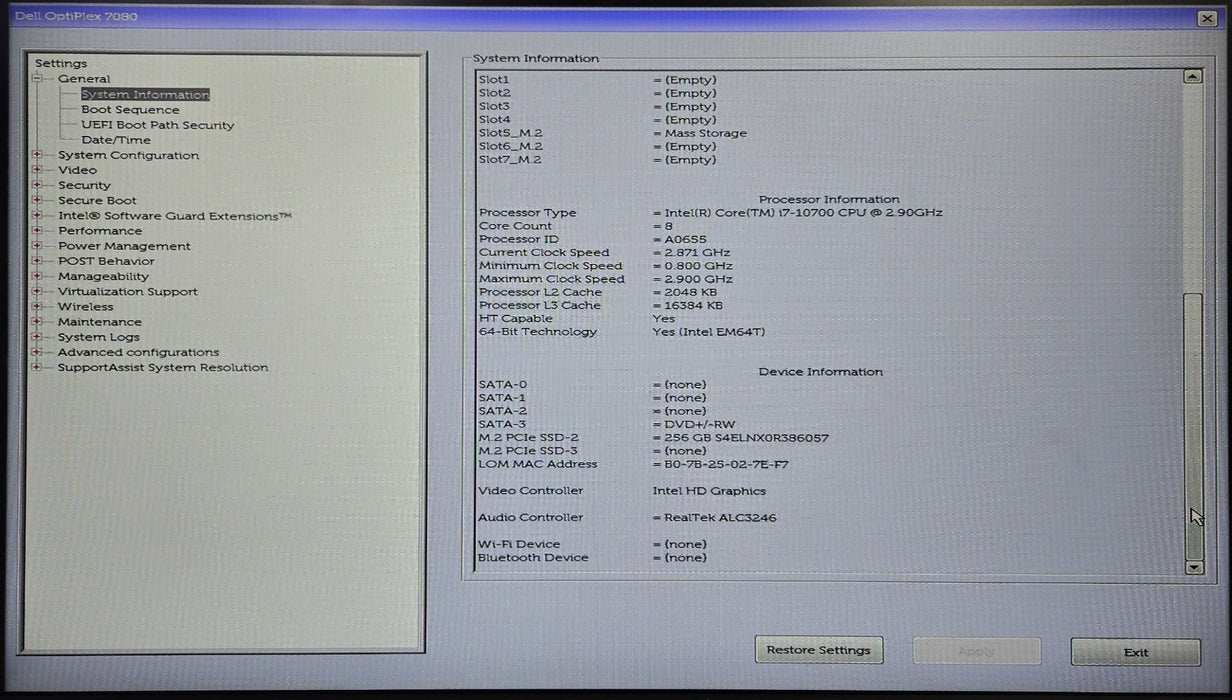
Task: Expand the Manageability node
Action: (37, 276)
